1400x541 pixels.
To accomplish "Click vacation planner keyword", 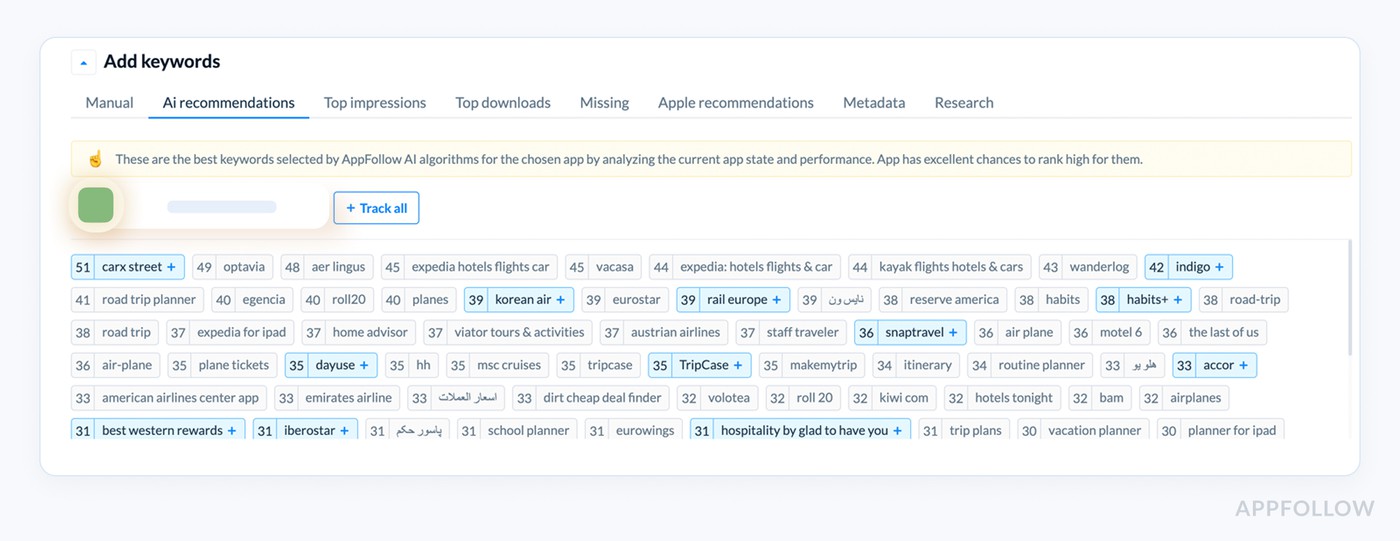I will click(x=1083, y=430).
